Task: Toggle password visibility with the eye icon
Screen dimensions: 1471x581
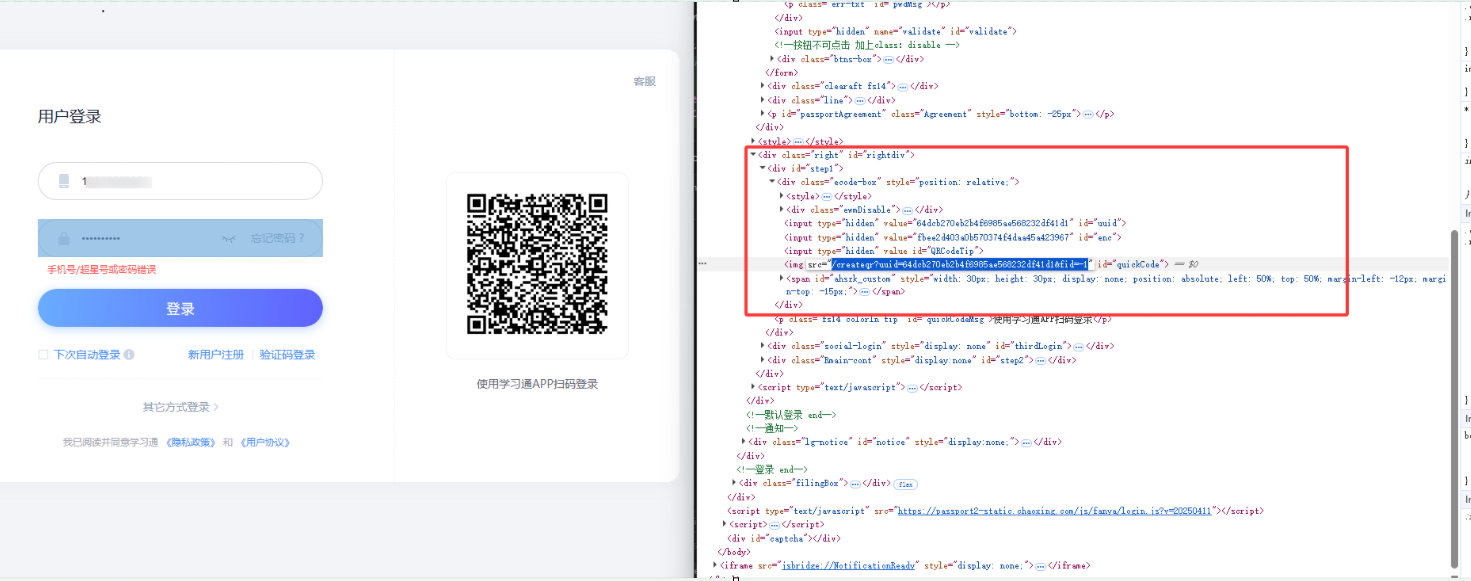Action: click(x=230, y=238)
